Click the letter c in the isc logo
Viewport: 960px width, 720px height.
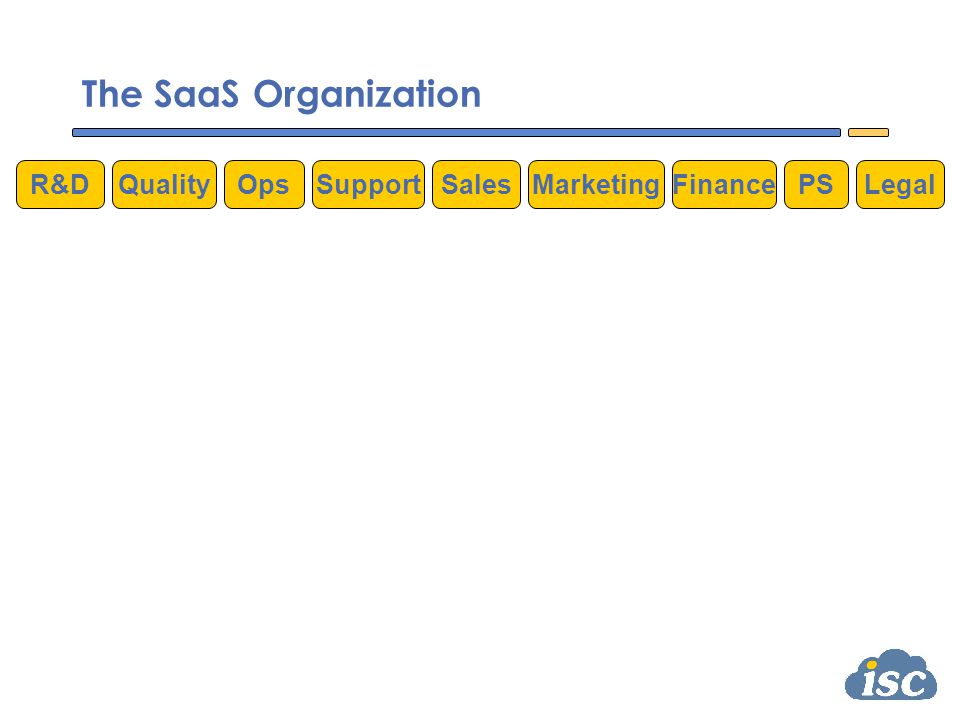click(915, 683)
